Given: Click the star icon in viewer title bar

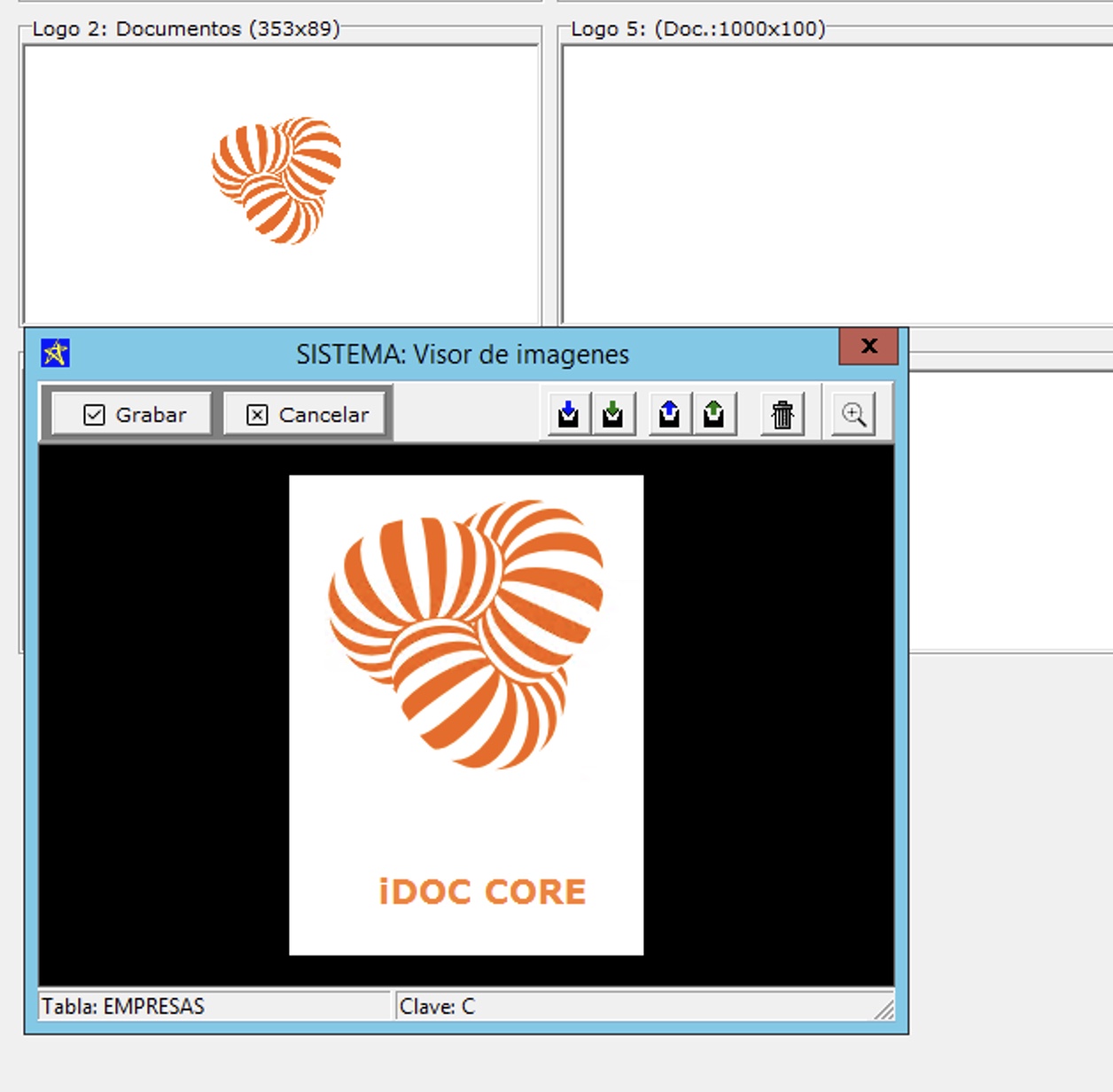Looking at the screenshot, I should (56, 354).
